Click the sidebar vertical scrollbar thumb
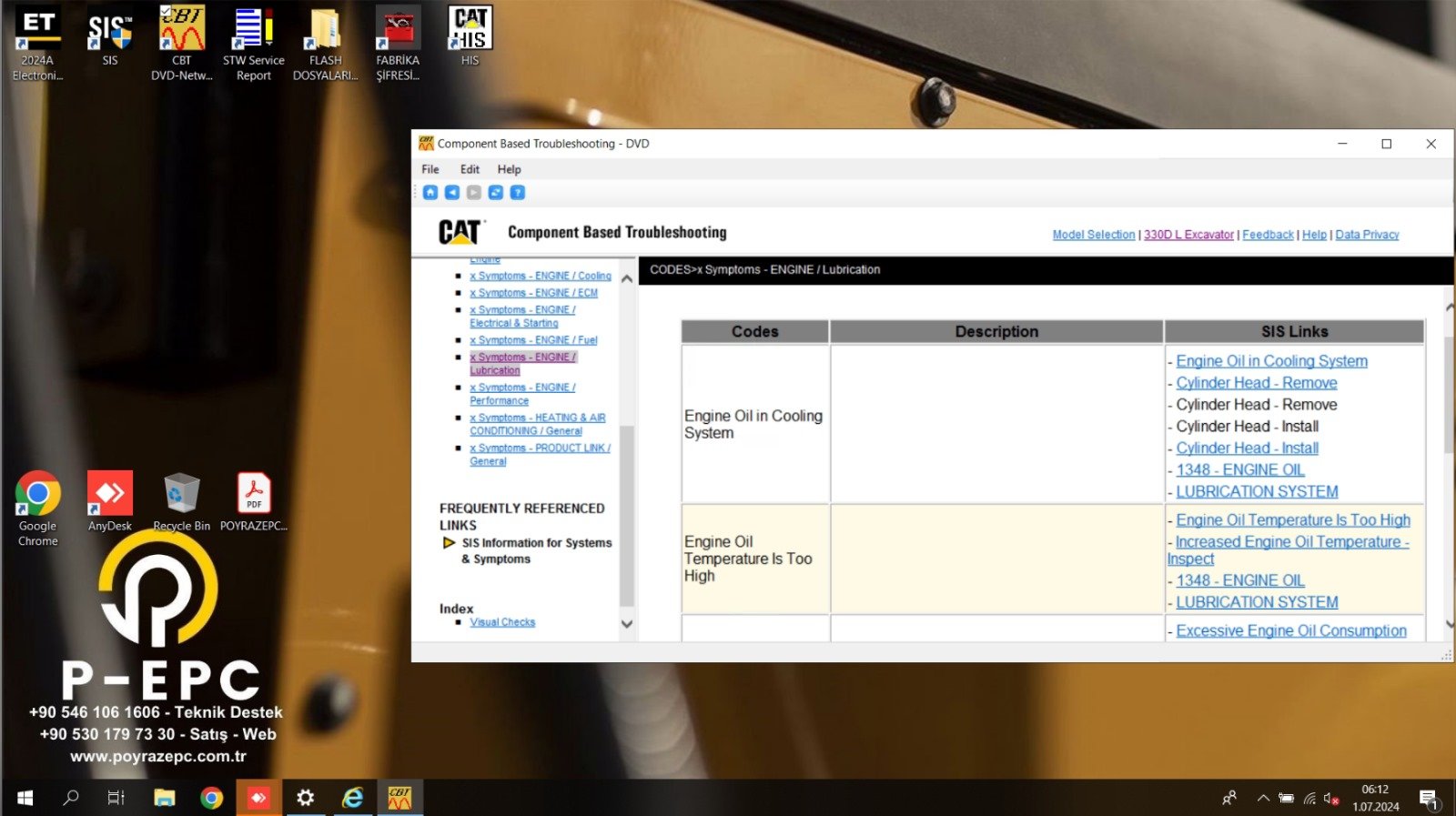The height and width of the screenshot is (816, 1456). pyautogui.click(x=627, y=515)
